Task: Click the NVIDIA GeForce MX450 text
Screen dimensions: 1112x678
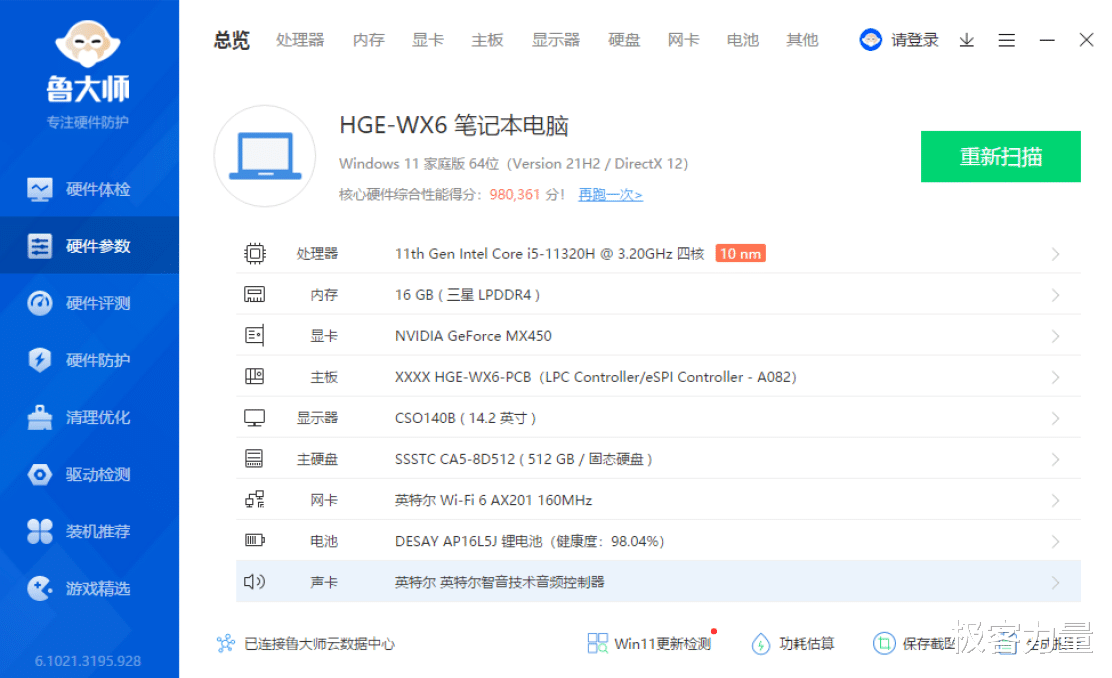Action: click(473, 335)
